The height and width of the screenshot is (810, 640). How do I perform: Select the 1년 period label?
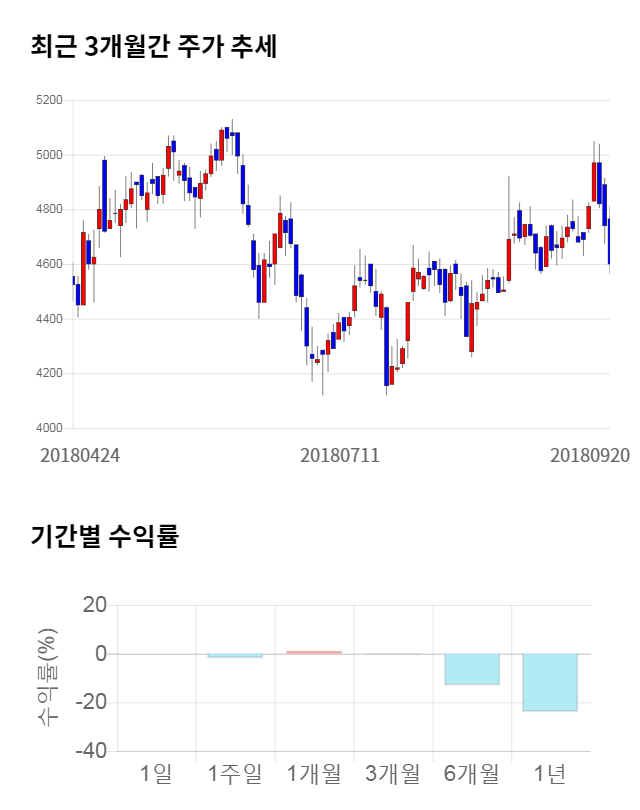(x=550, y=773)
